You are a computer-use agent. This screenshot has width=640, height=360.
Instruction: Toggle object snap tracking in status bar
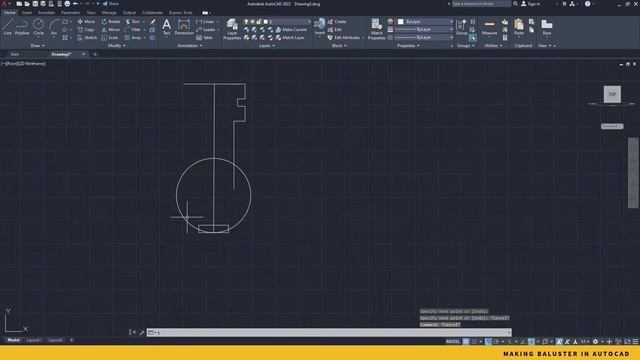[523, 342]
